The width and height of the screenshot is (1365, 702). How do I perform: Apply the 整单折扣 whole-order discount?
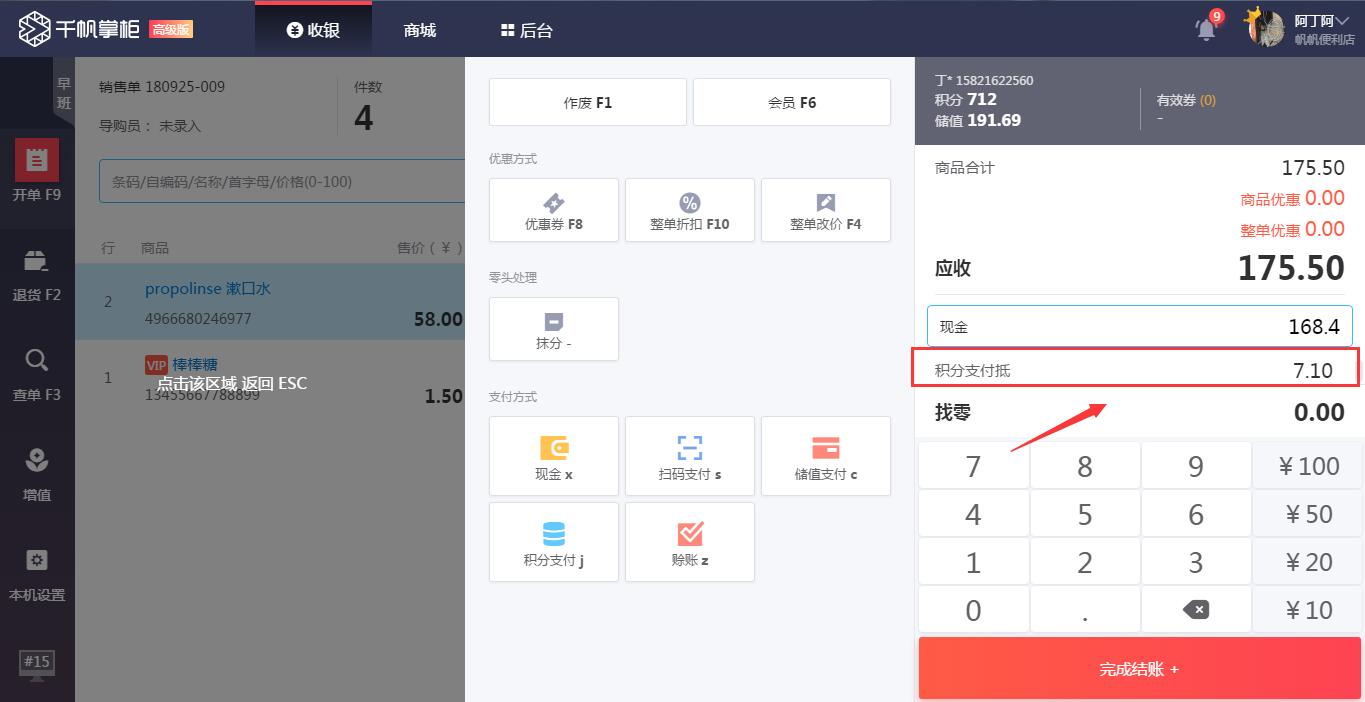click(689, 210)
